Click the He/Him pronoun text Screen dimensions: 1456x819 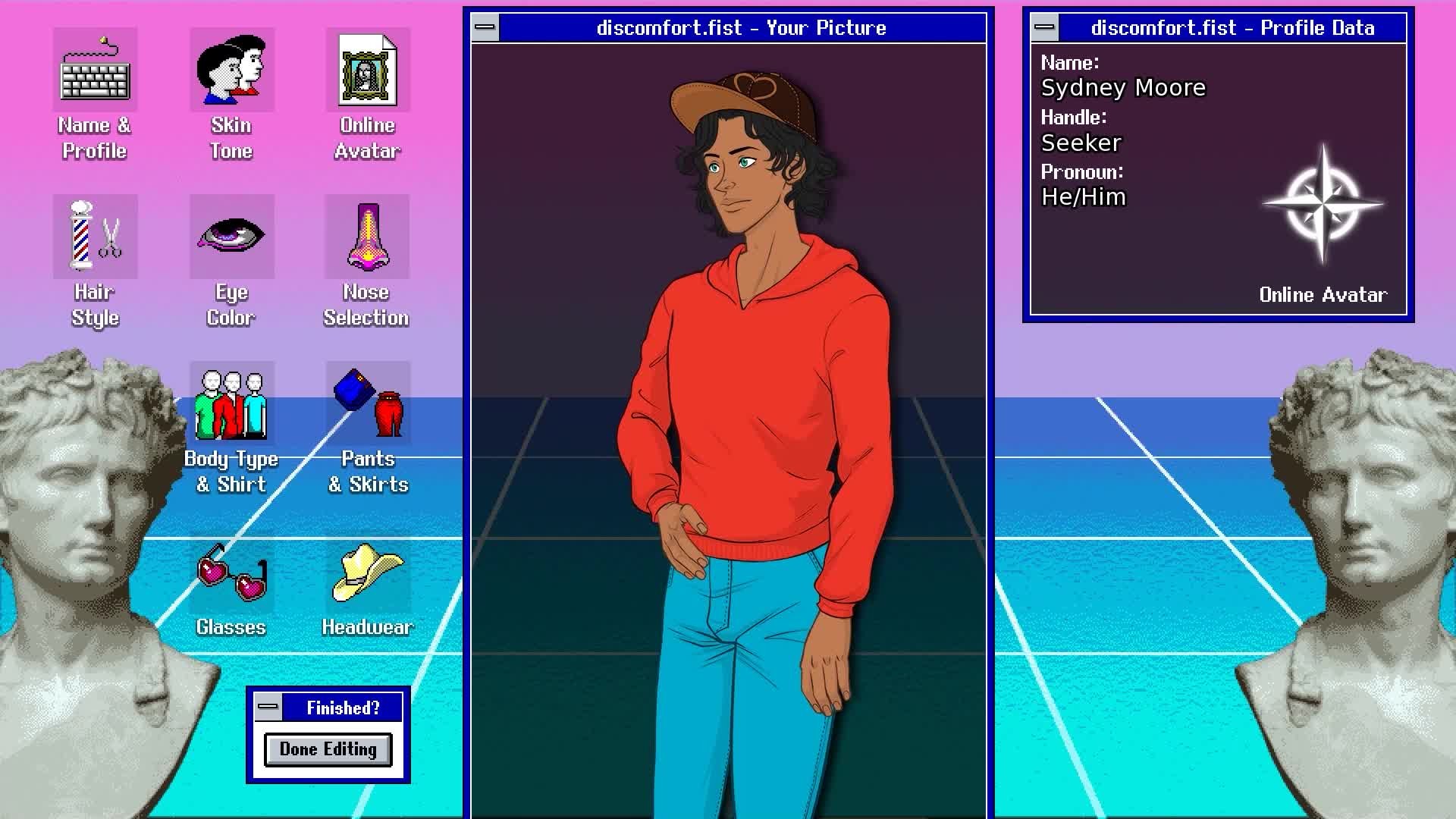(x=1083, y=197)
